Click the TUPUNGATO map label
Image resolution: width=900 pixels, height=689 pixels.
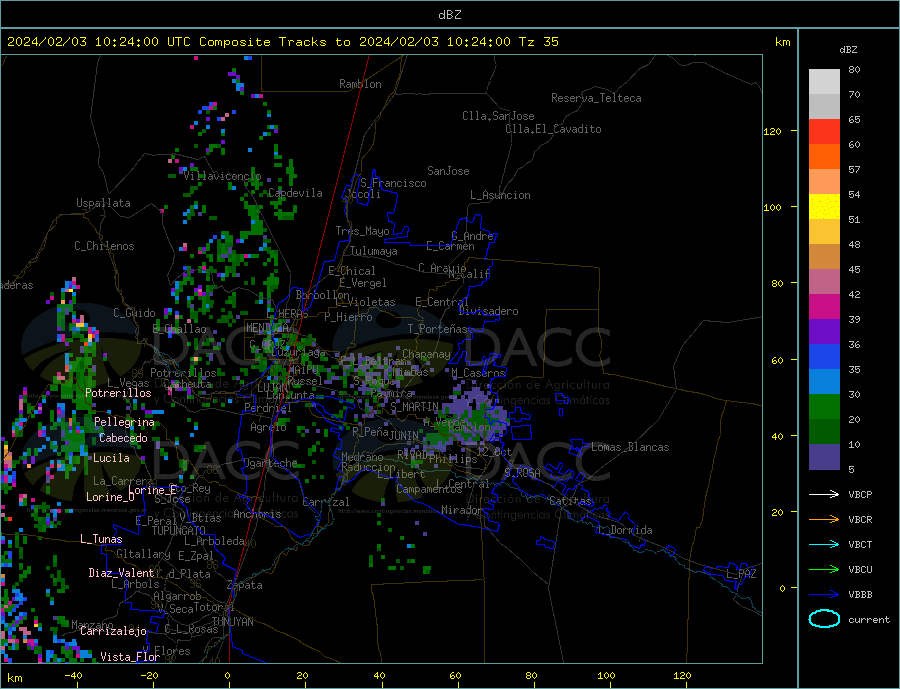179,531
